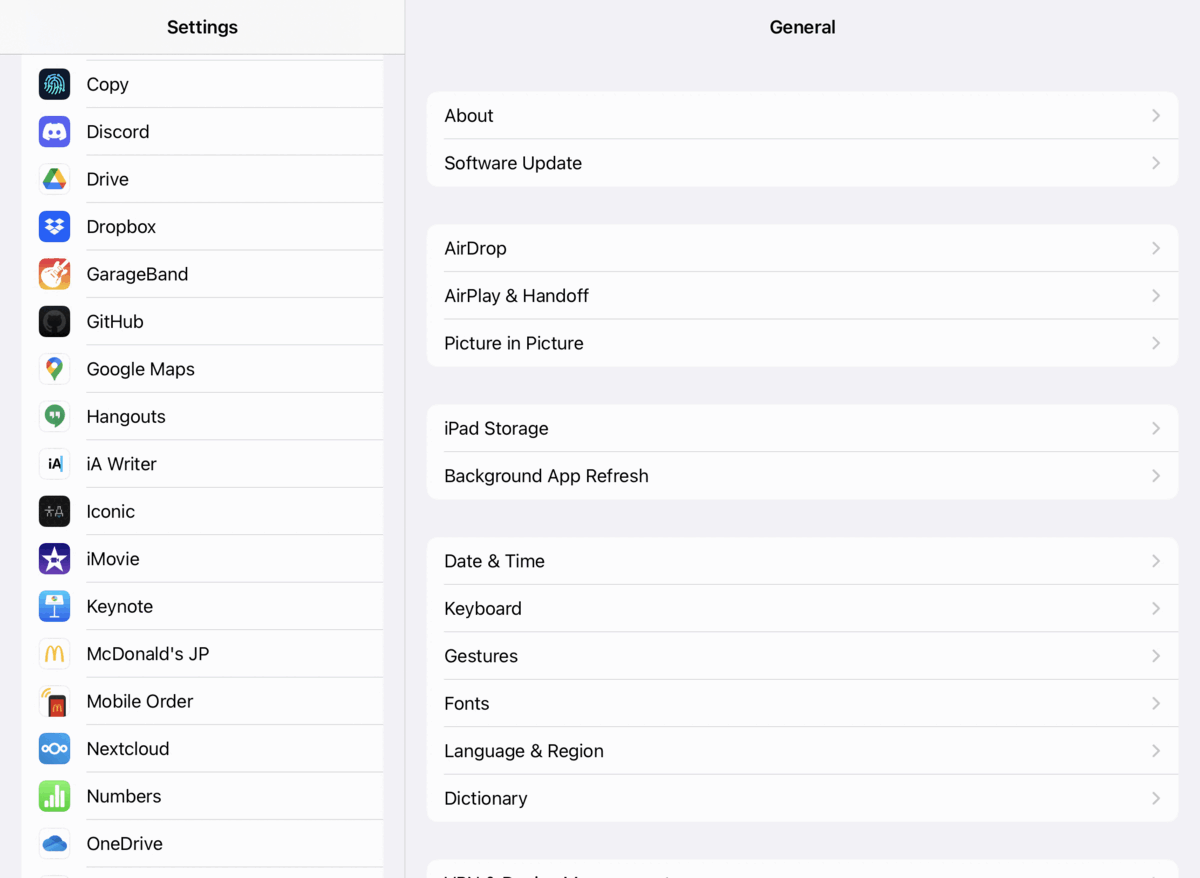Select "Dropbox" in the sidebar
Image resolution: width=1200 pixels, height=878 pixels.
click(x=121, y=227)
